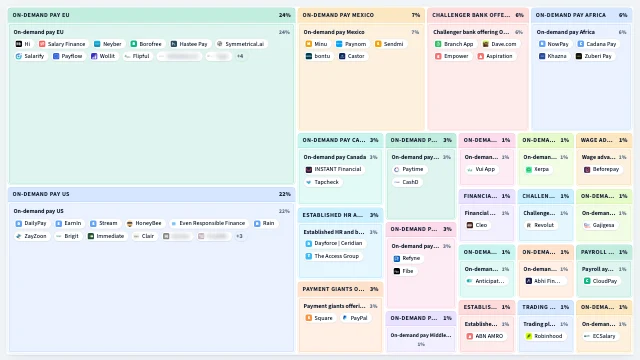640x360 pixels.
Task: Expand the +4 more companies in EU
Action: click(x=240, y=56)
